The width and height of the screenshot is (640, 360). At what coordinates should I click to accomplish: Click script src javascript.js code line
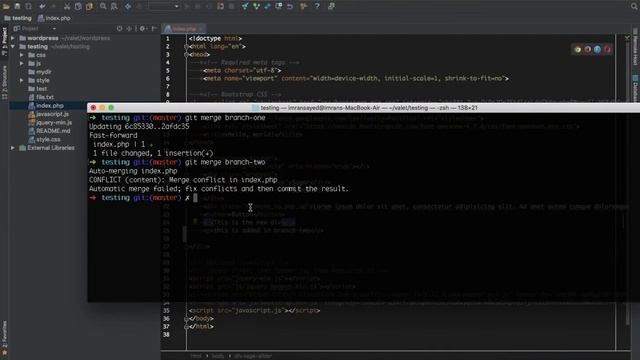(254, 311)
